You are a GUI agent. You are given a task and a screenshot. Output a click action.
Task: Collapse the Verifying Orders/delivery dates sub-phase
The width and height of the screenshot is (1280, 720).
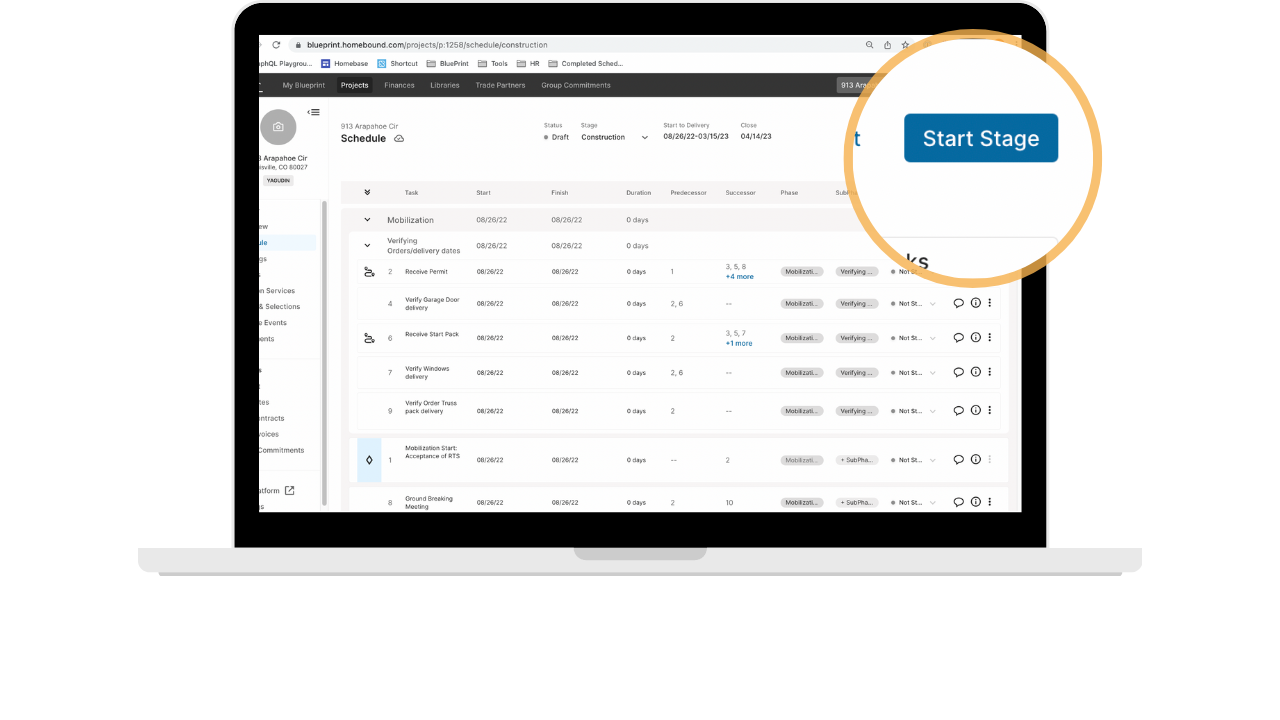(367, 245)
